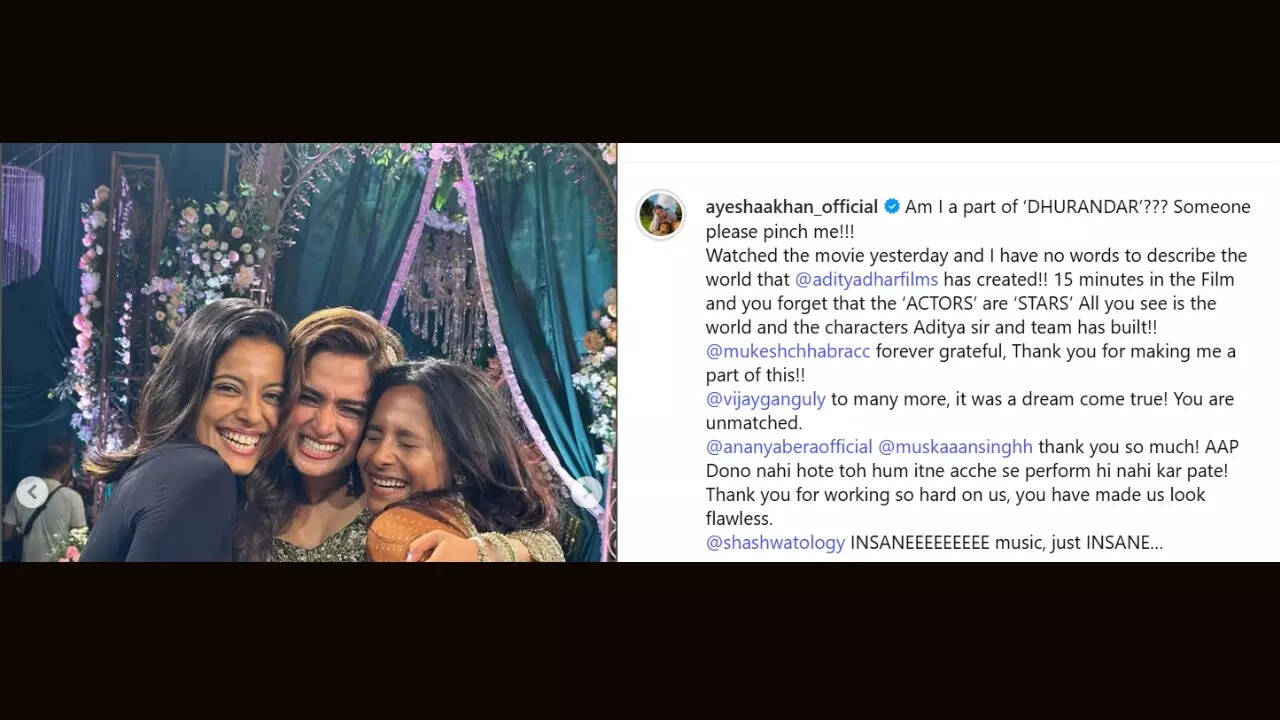This screenshot has width=1280, height=720.
Task: Go to previous photo in the carousel
Action: (x=32, y=492)
